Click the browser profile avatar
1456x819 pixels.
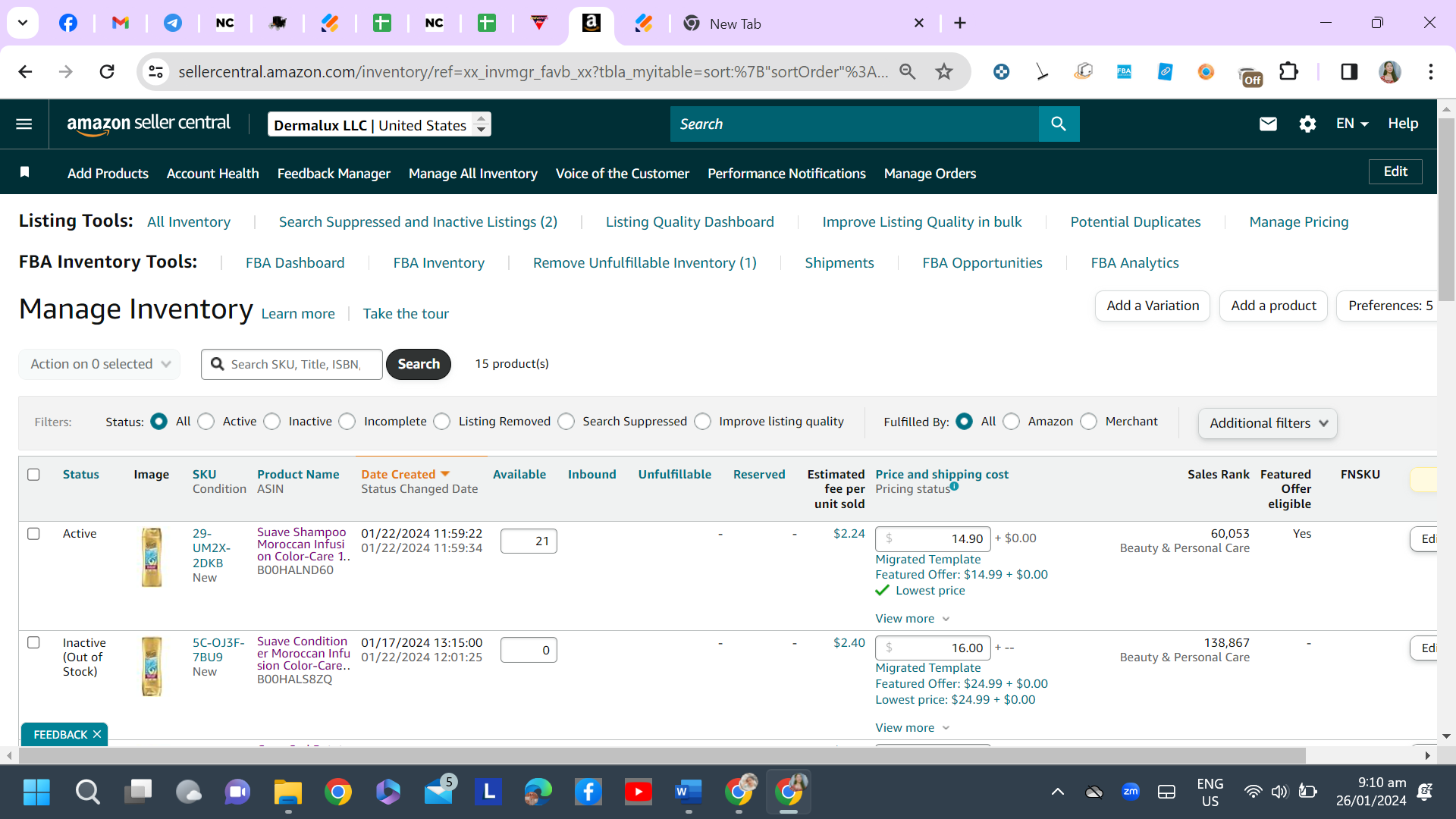[1389, 71]
